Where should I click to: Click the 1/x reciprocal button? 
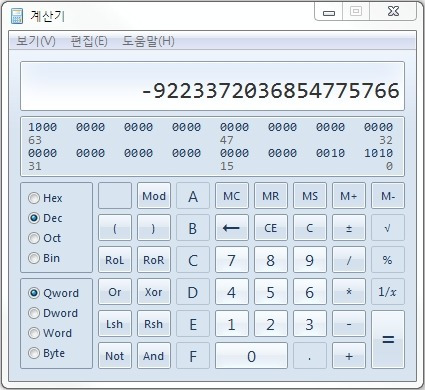[x=388, y=292]
